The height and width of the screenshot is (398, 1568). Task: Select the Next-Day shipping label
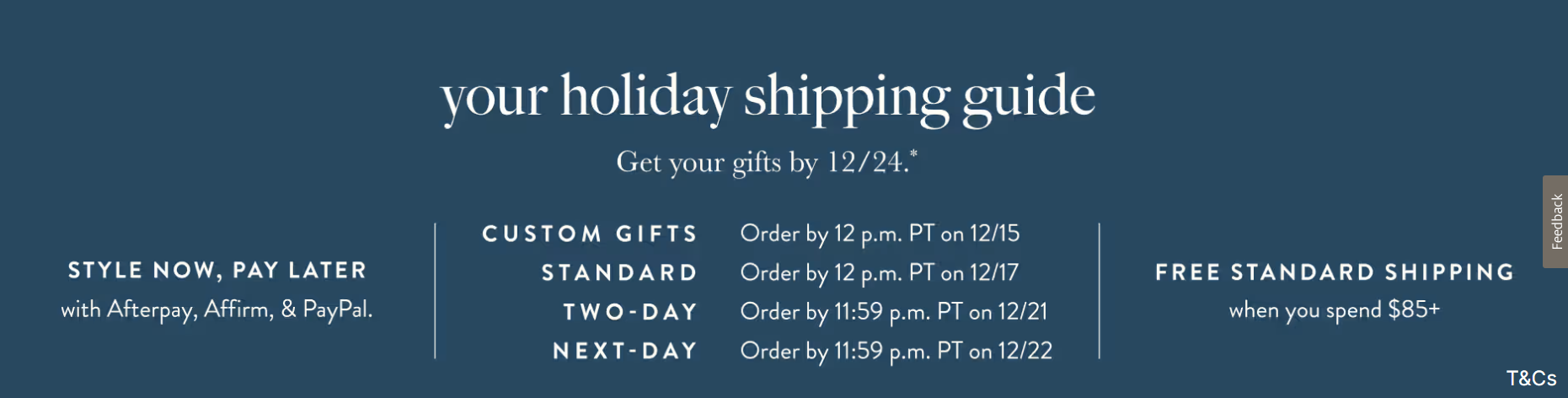tap(625, 351)
